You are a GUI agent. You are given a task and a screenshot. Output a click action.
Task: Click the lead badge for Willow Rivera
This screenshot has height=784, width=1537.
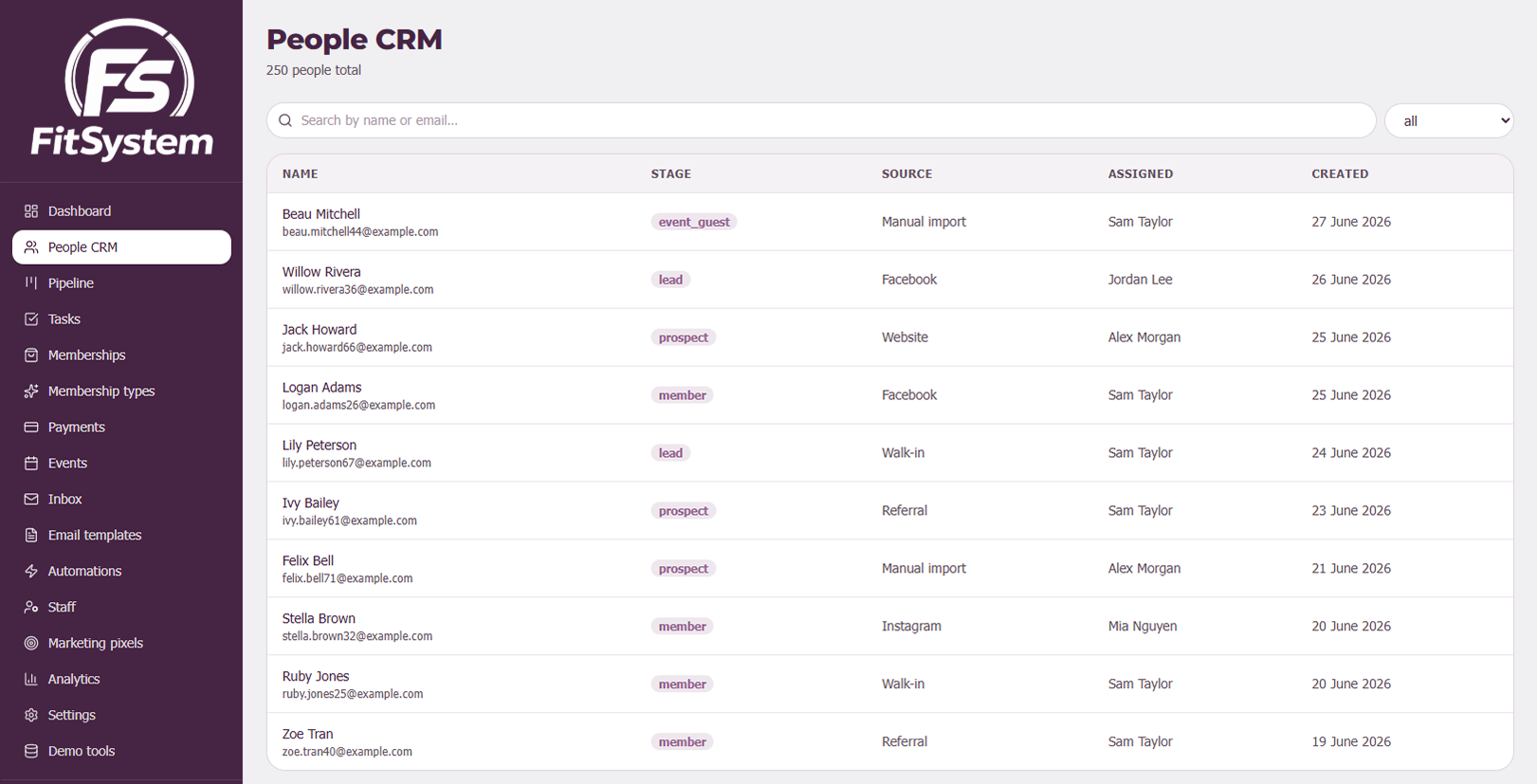pyautogui.click(x=670, y=280)
